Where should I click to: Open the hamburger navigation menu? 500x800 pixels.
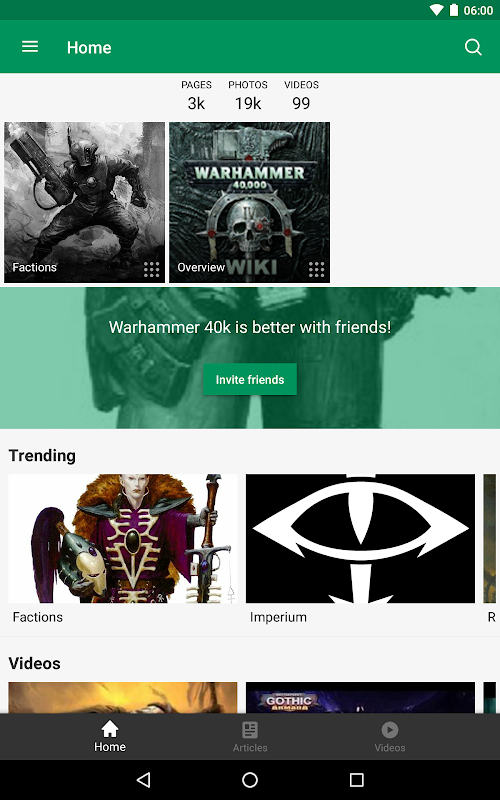click(x=30, y=47)
